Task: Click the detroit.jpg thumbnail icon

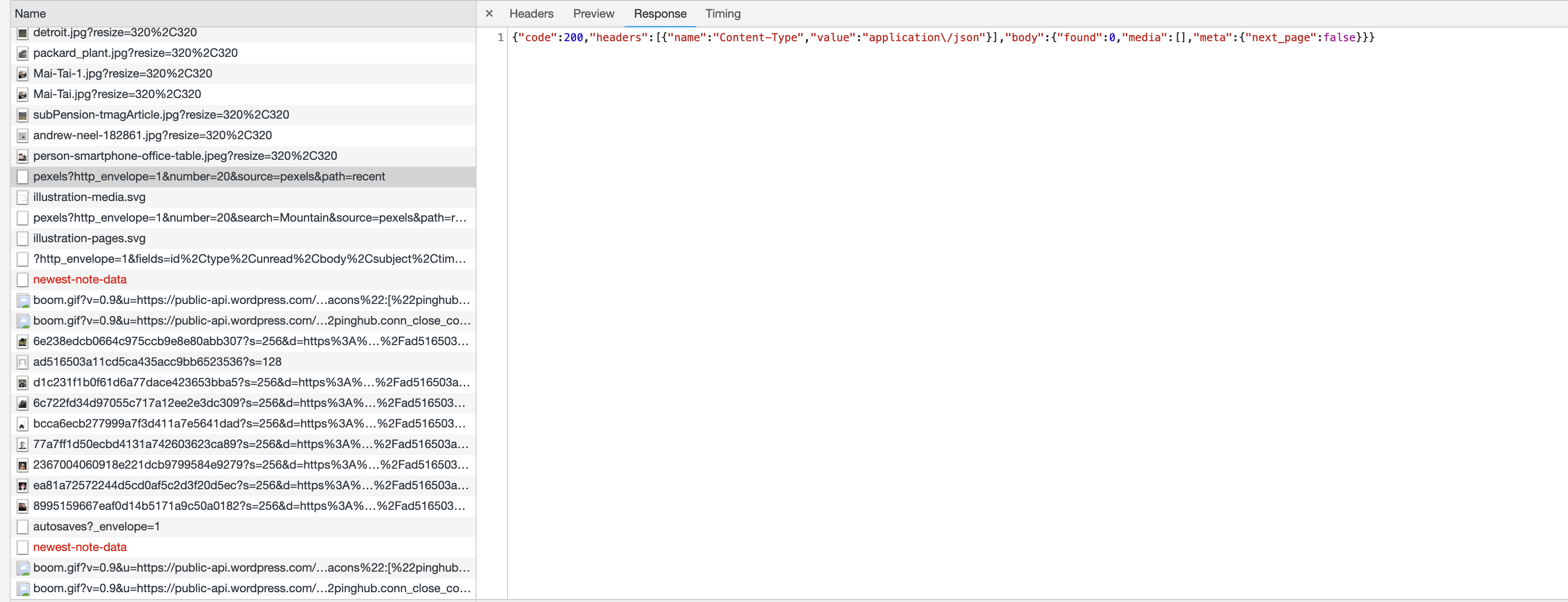Action: pyautogui.click(x=23, y=33)
